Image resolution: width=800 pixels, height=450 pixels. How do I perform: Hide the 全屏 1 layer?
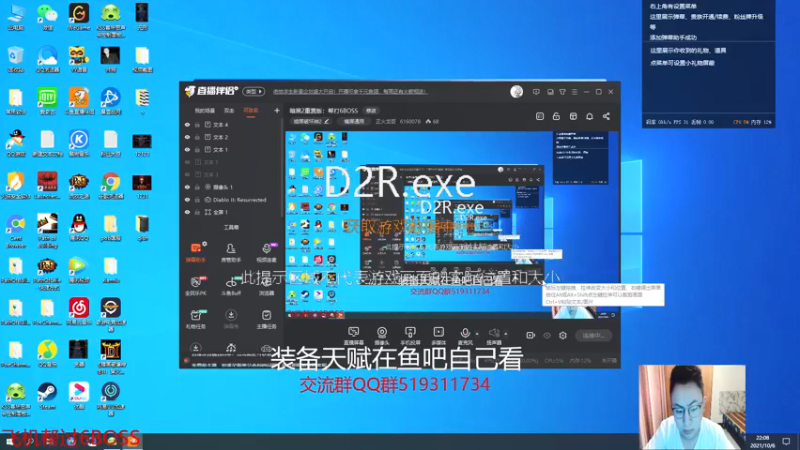(x=187, y=212)
